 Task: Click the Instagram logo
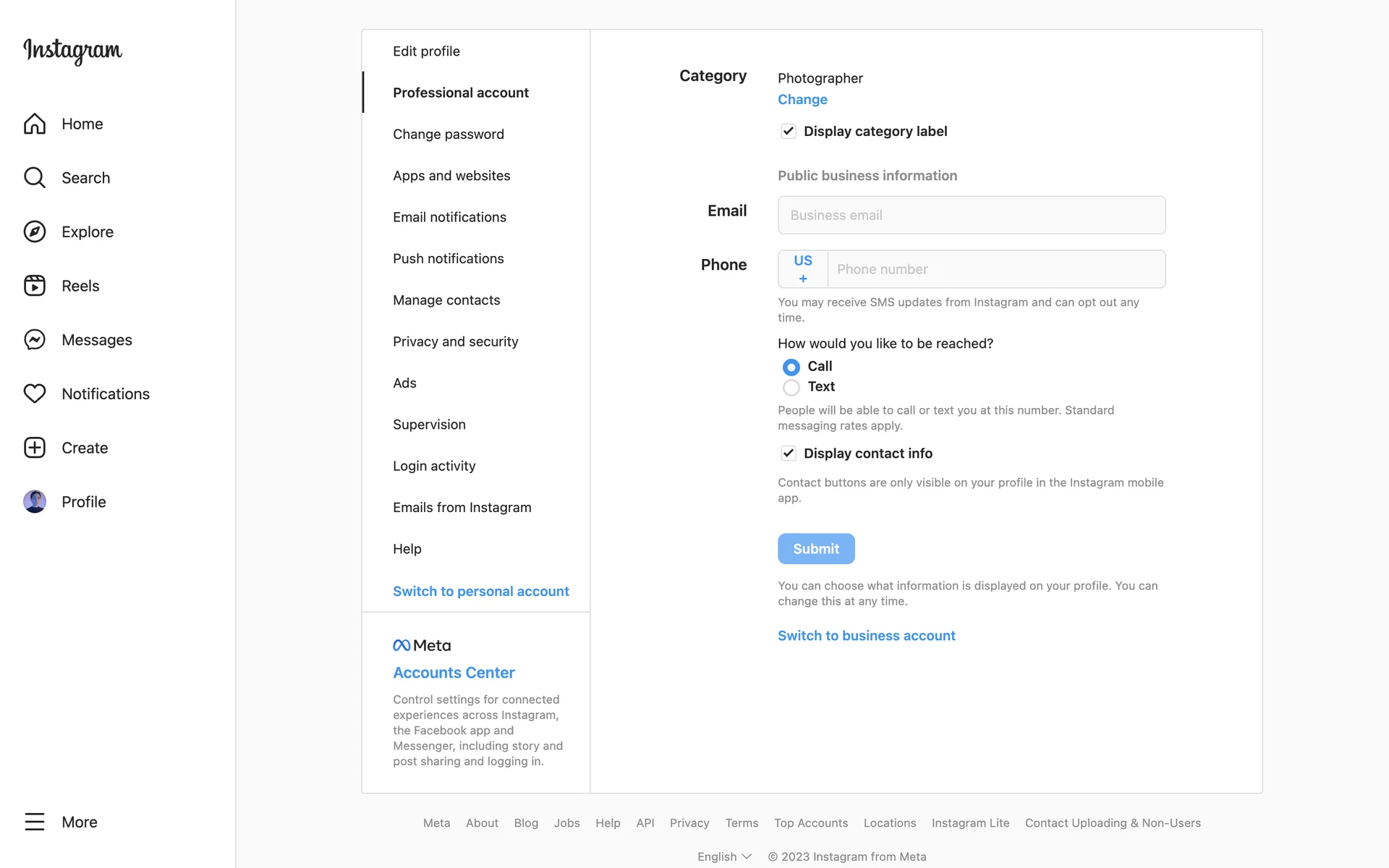coord(72,50)
